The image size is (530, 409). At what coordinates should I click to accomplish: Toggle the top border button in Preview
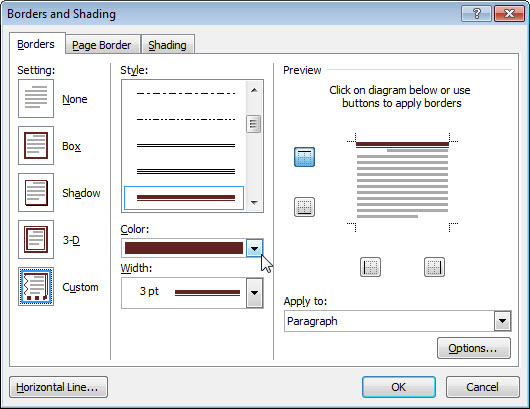(x=304, y=157)
